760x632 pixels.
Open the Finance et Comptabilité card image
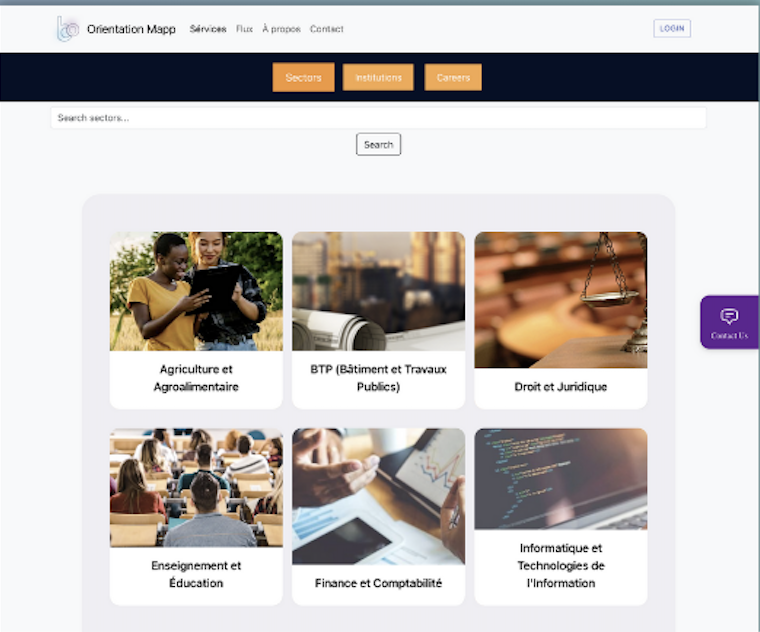click(379, 496)
